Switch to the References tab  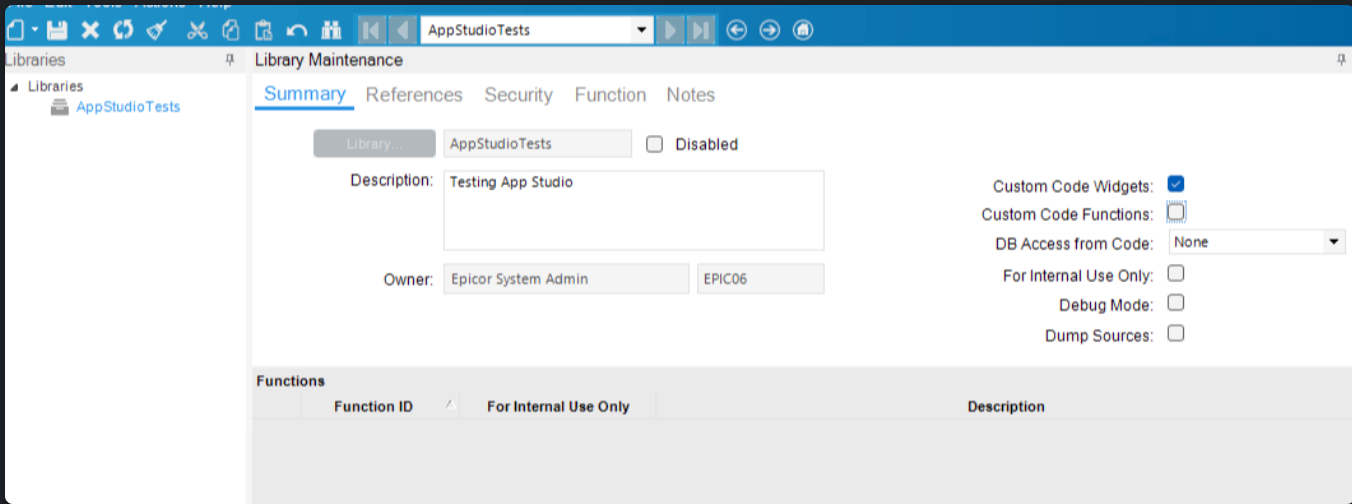click(414, 95)
